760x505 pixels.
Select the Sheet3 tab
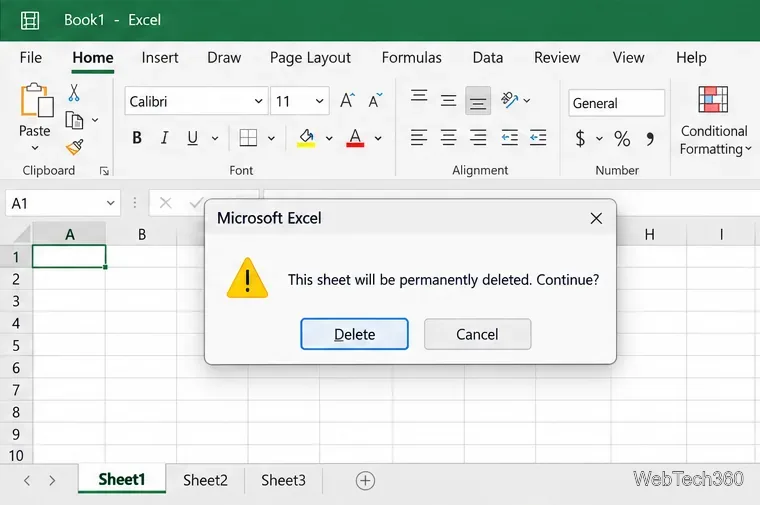pos(284,480)
